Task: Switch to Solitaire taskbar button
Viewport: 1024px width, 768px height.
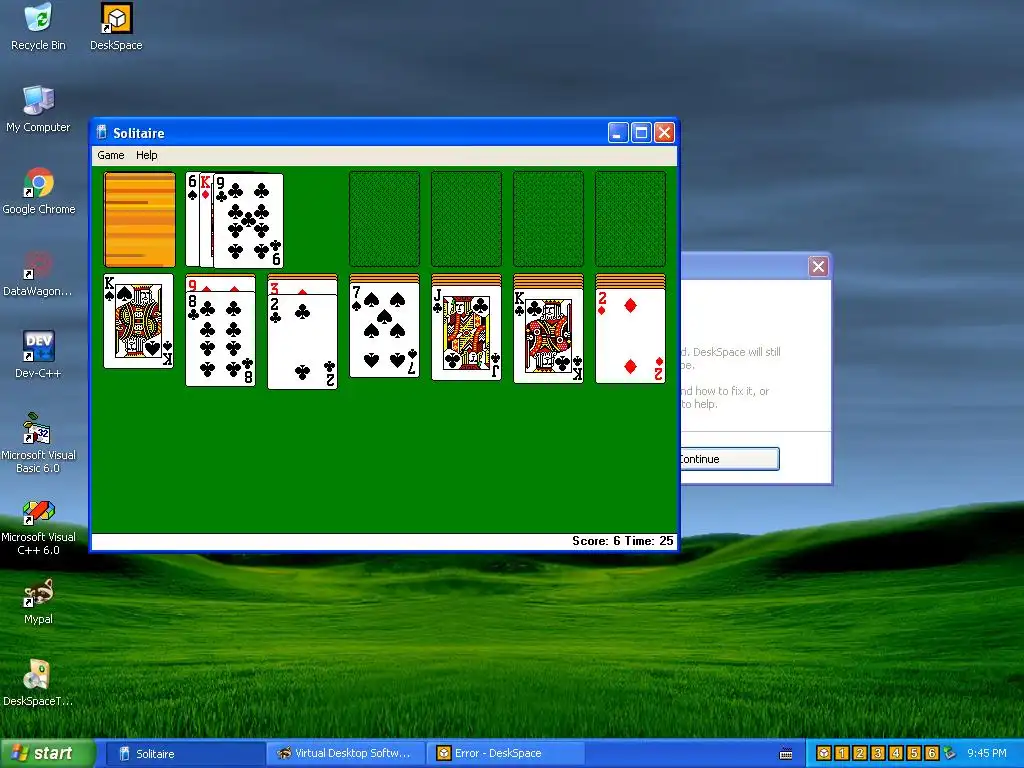Action: (184, 754)
